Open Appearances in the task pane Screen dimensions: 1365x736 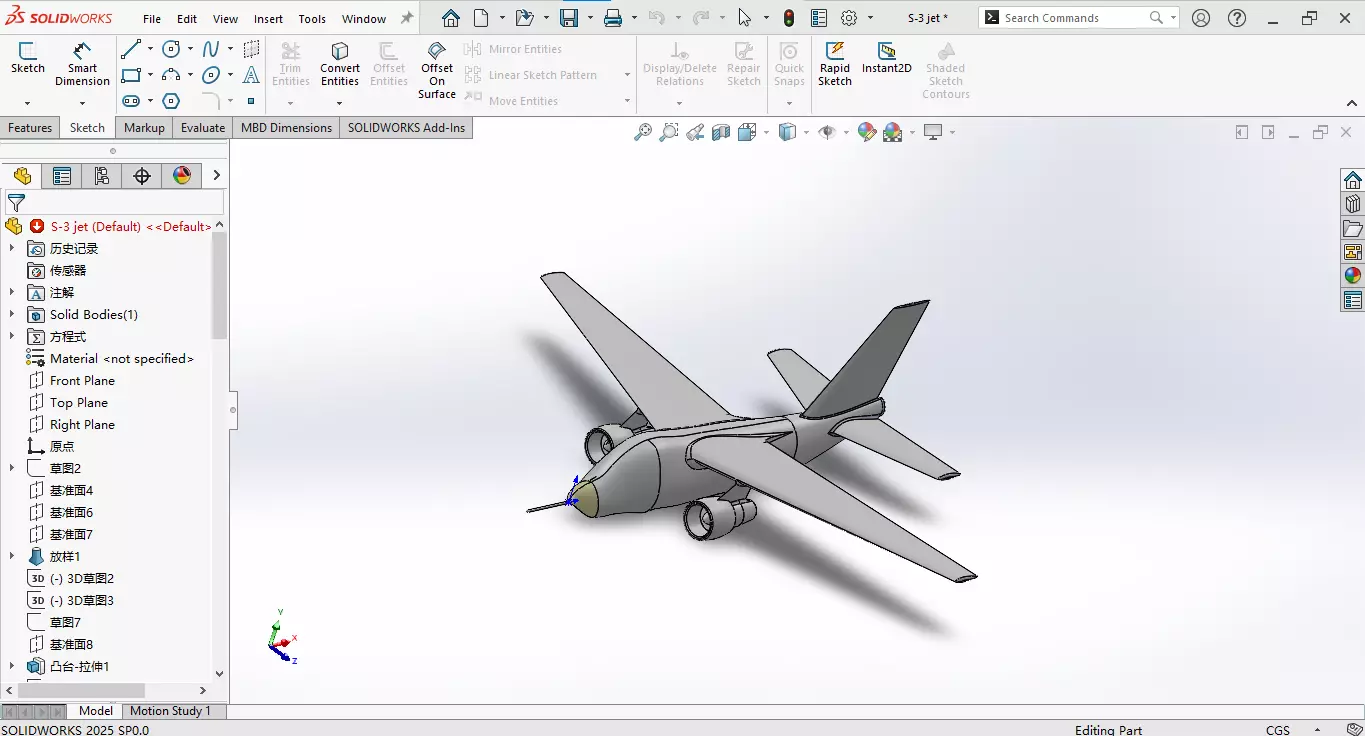coord(1353,276)
